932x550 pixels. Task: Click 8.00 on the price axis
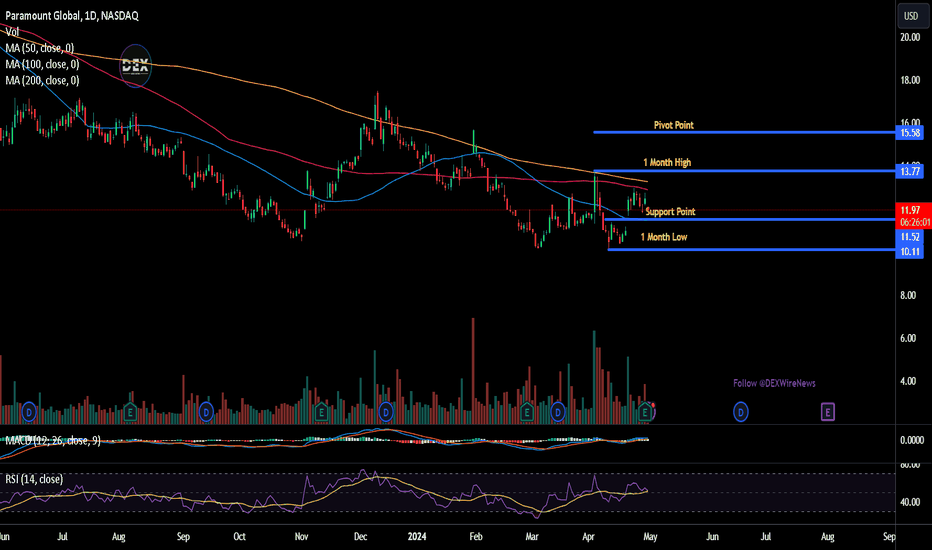(908, 296)
